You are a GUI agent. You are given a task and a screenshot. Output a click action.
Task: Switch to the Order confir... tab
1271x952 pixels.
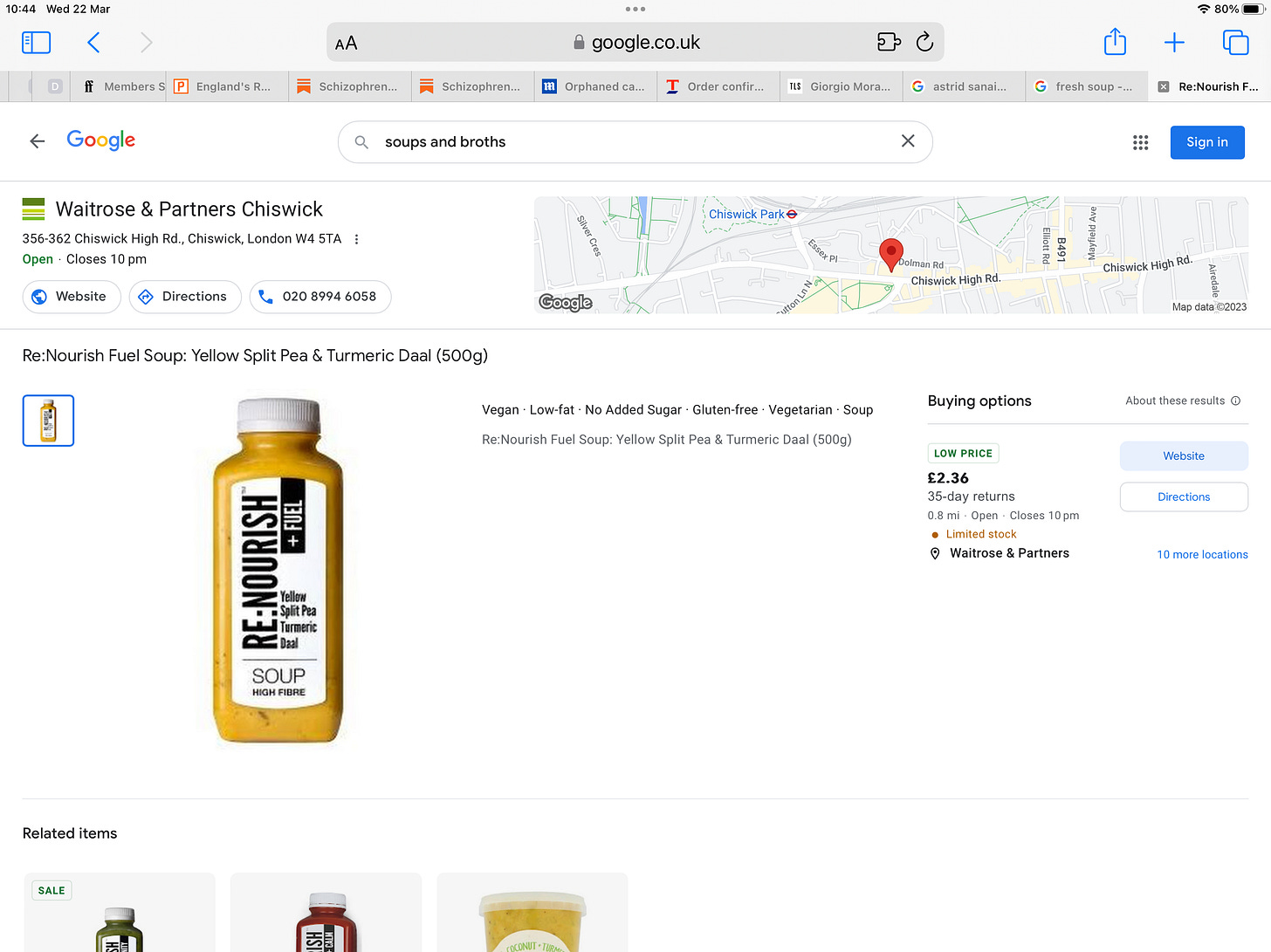point(718,86)
